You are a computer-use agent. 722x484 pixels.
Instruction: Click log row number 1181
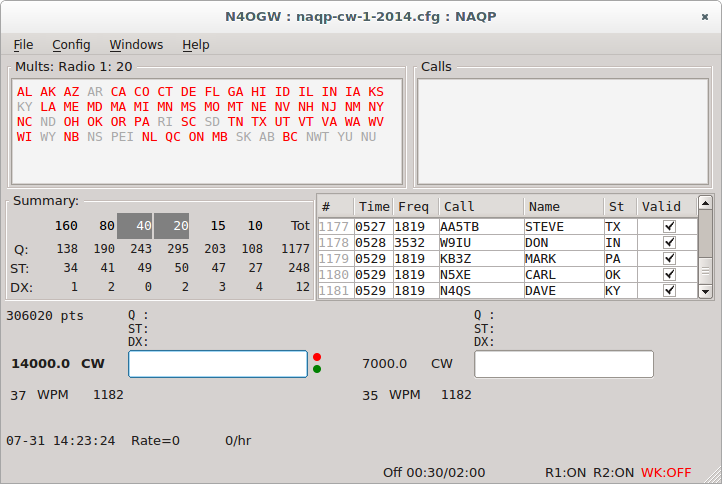click(x=334, y=291)
